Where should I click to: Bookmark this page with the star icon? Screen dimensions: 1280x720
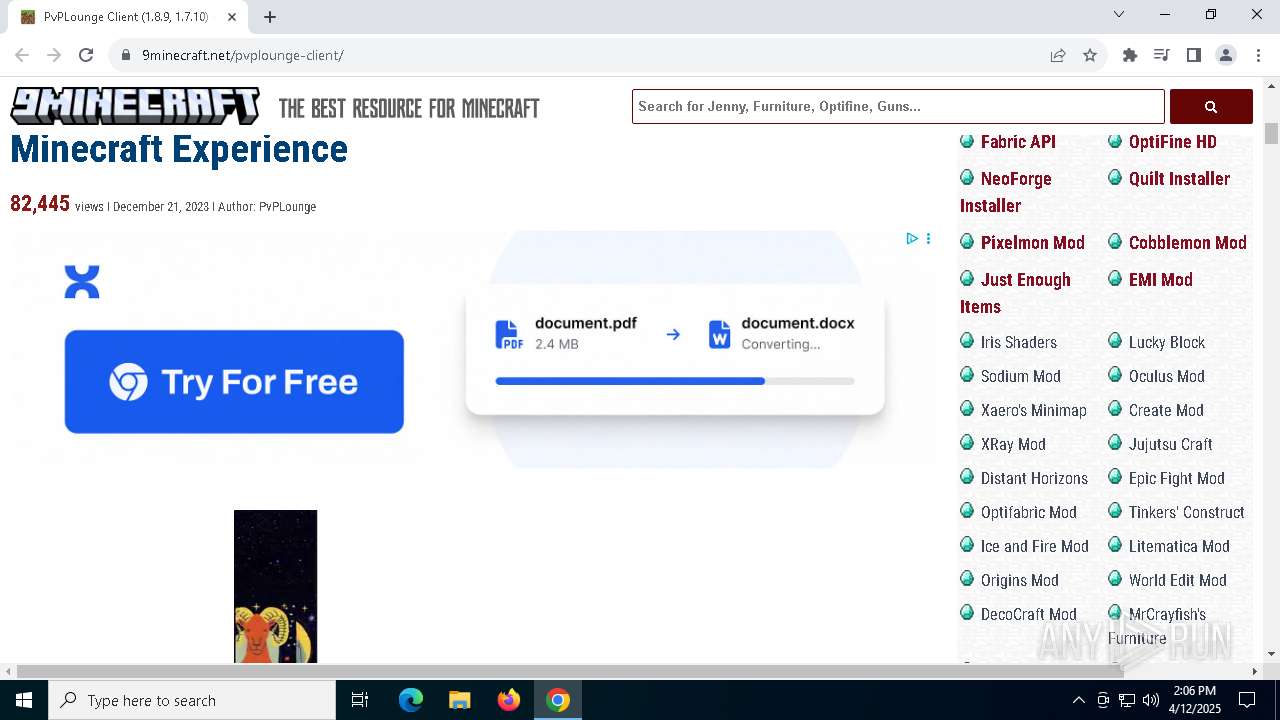pos(1090,55)
